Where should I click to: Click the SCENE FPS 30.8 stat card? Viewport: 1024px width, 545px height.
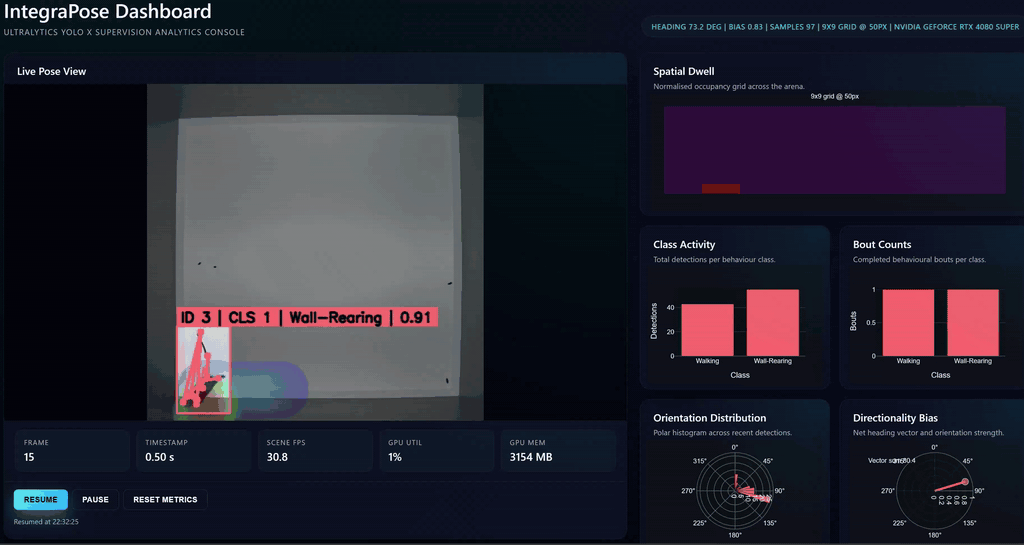pos(315,450)
